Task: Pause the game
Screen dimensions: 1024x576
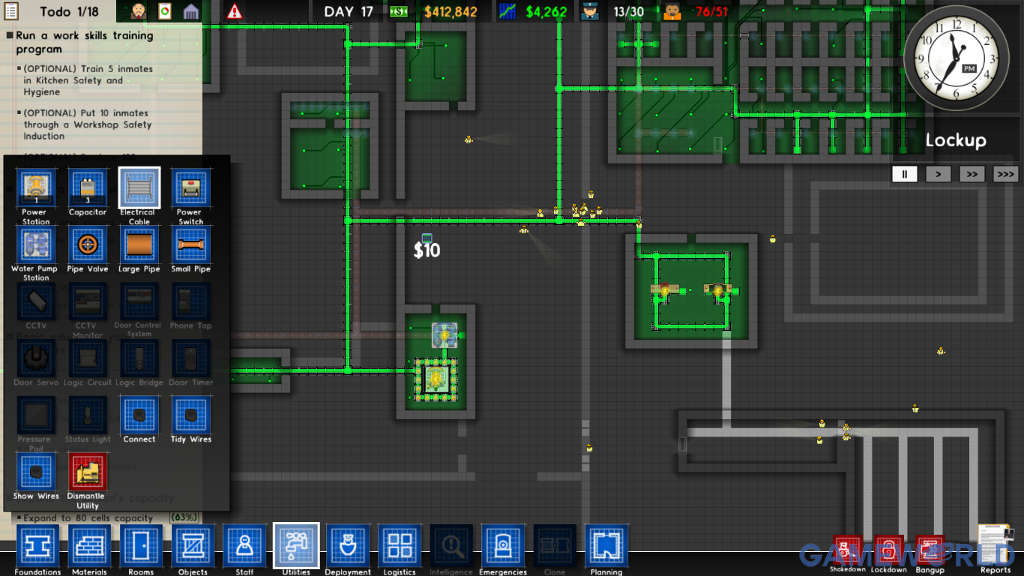Action: point(904,174)
